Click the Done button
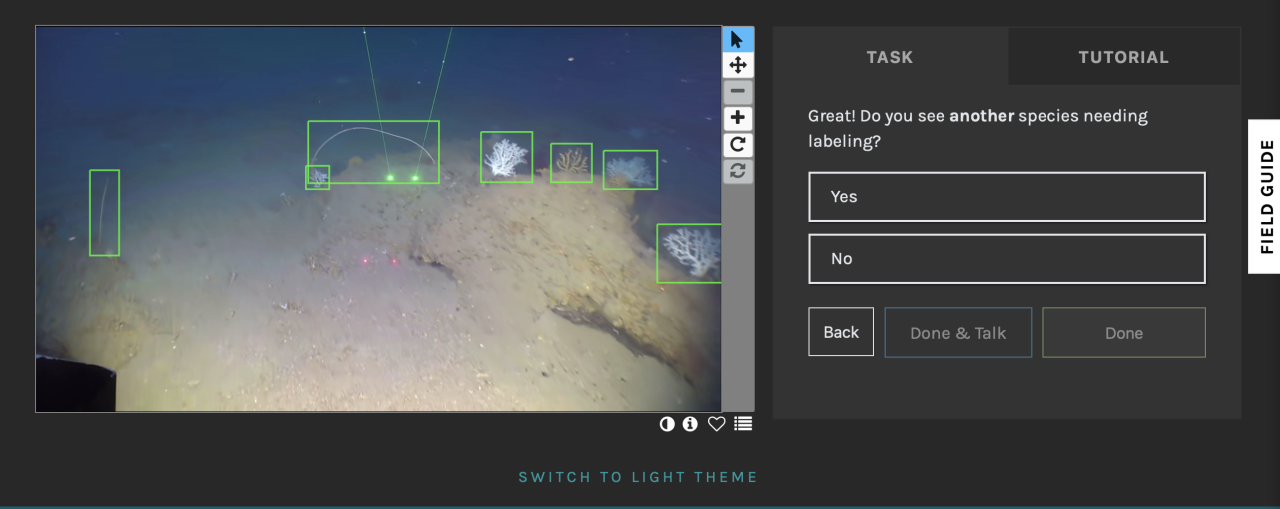 1124,333
